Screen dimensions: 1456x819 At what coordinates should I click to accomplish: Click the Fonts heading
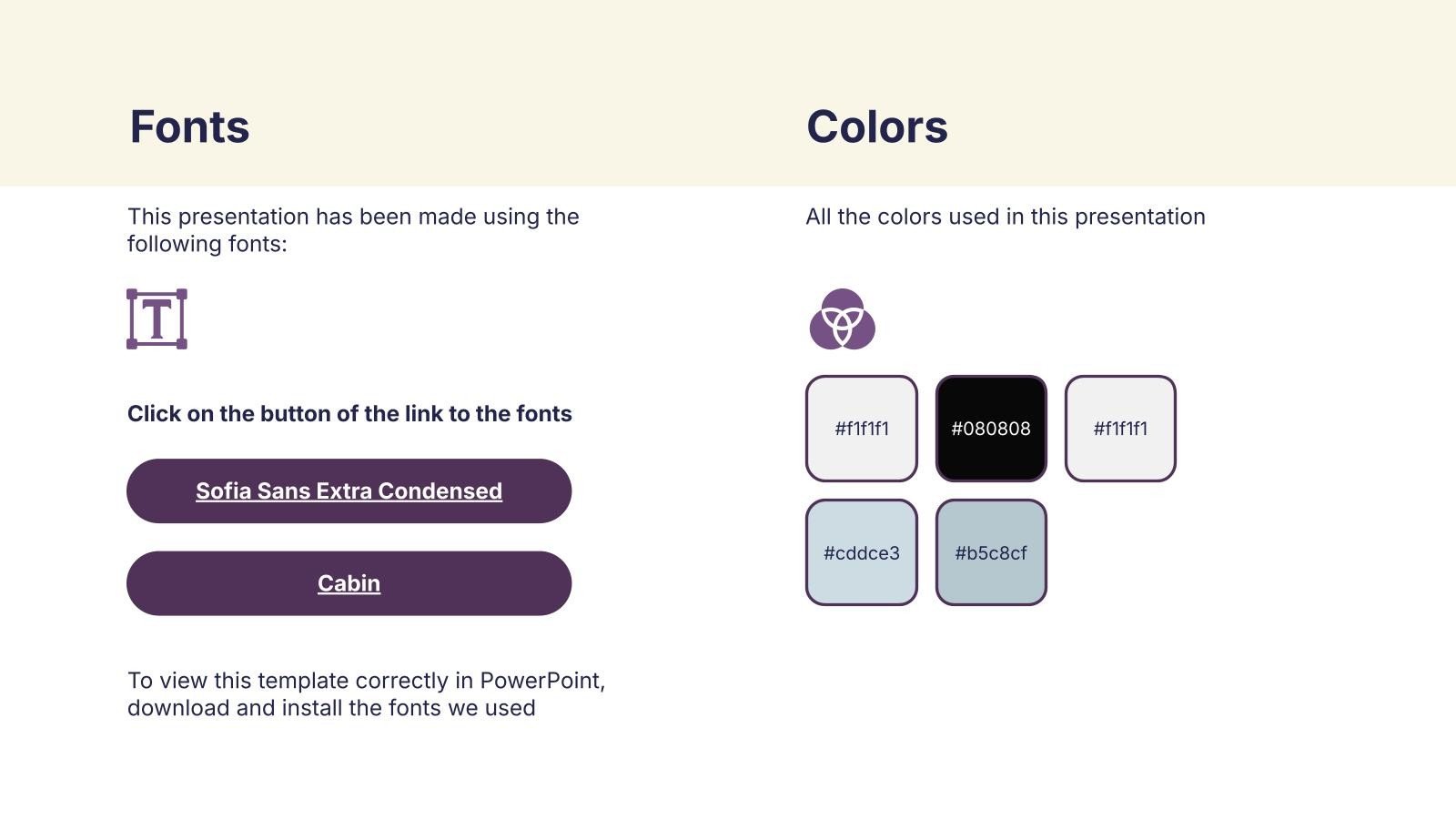[189, 126]
